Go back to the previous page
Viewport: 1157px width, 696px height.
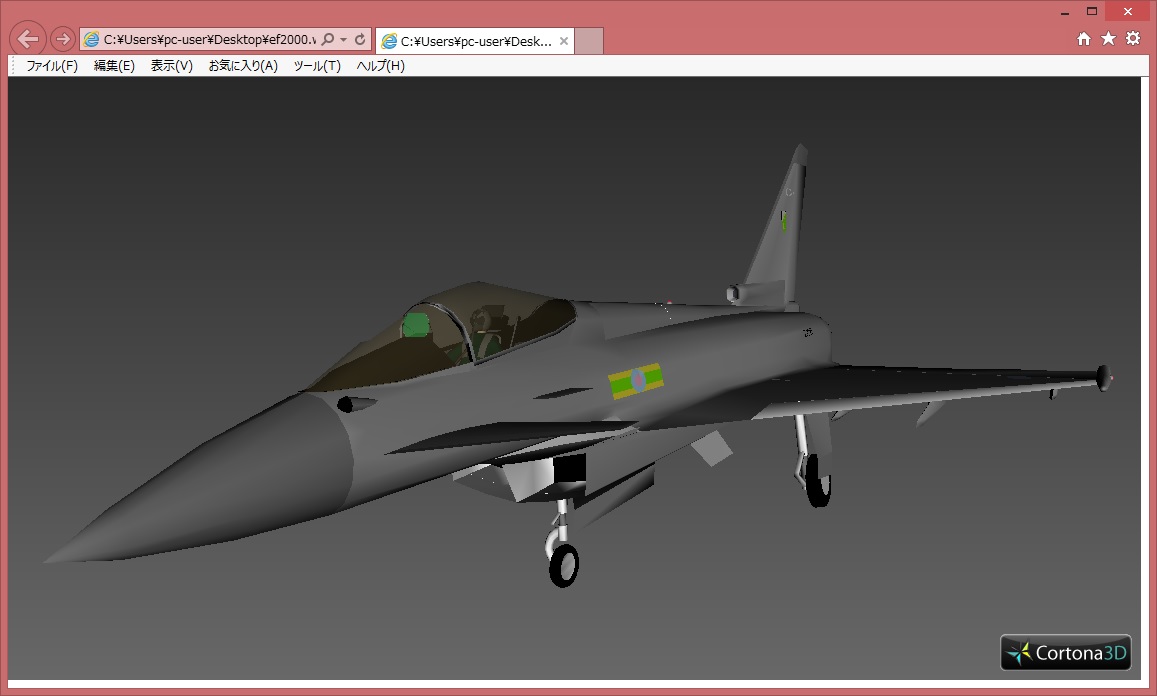[x=28, y=39]
